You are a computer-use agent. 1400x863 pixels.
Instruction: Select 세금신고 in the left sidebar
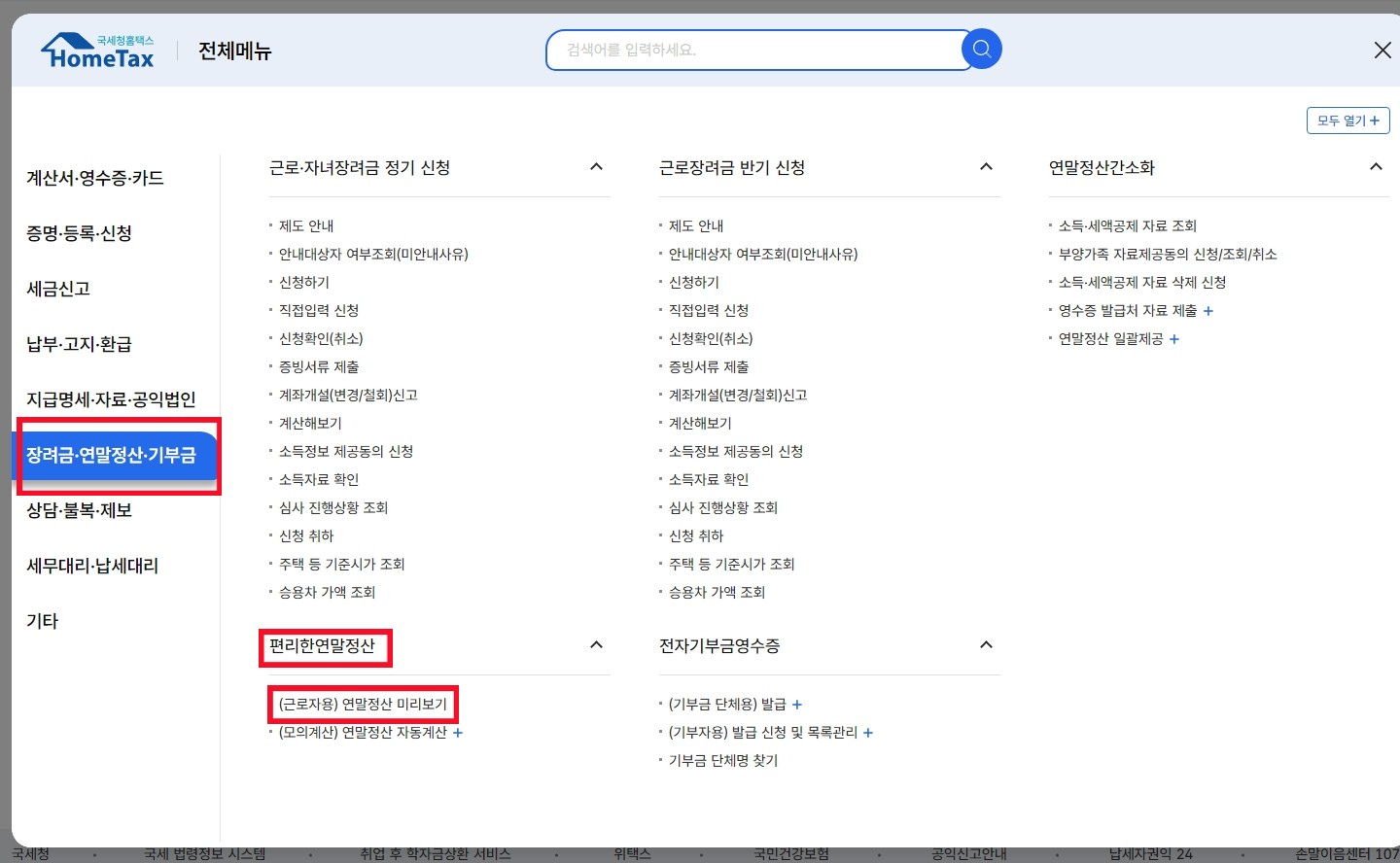(x=57, y=289)
